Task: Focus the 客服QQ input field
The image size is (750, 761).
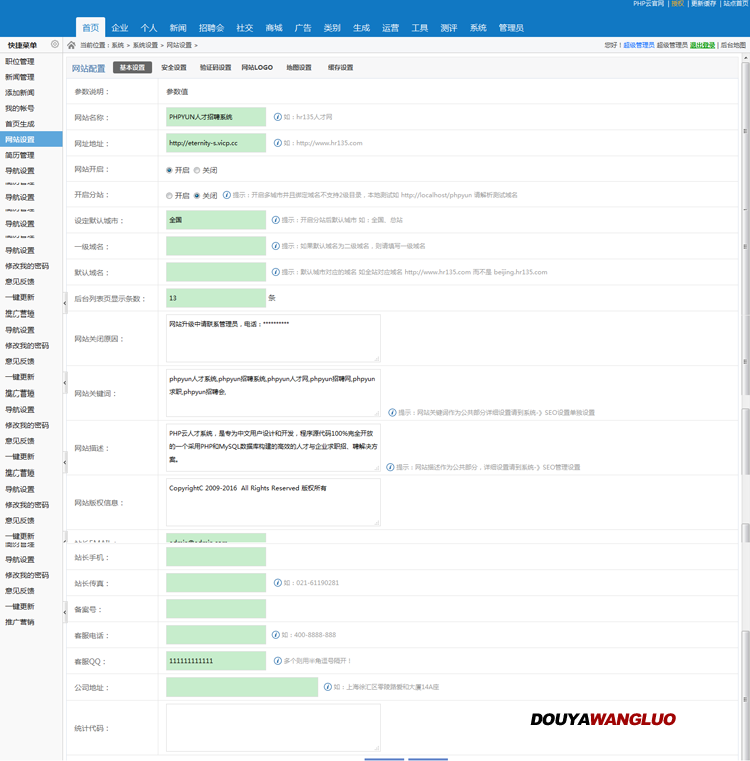Action: coord(216,661)
